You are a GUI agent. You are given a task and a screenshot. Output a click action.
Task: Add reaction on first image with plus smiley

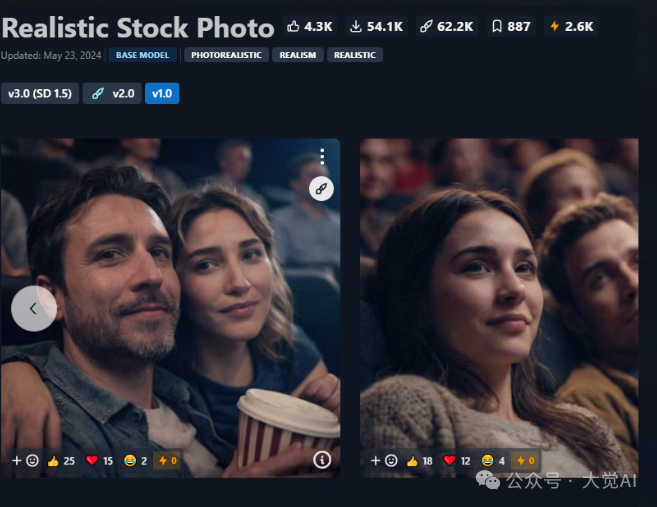click(25, 461)
